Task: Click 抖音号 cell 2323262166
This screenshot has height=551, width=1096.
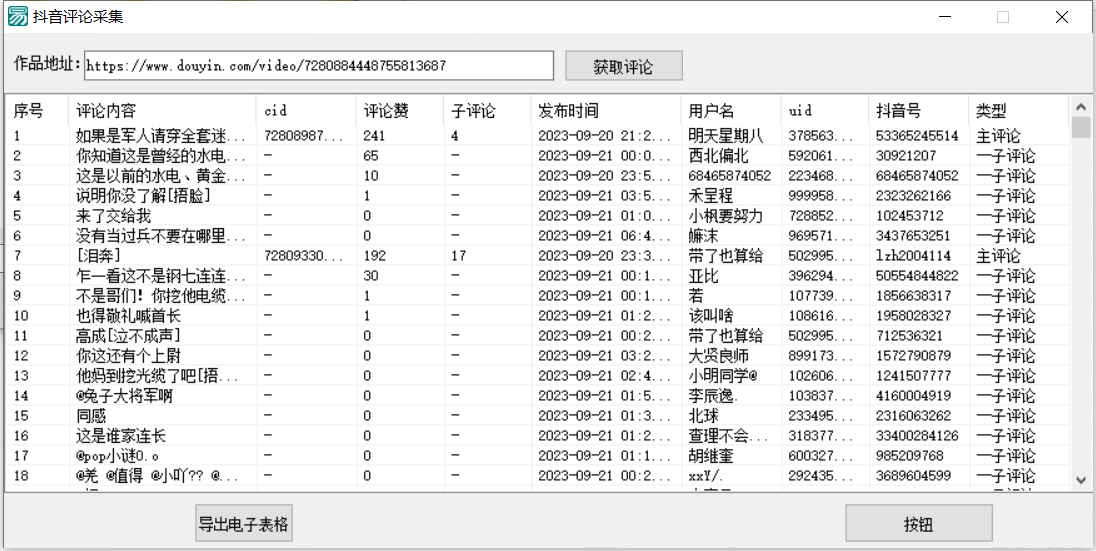Action: pos(914,196)
